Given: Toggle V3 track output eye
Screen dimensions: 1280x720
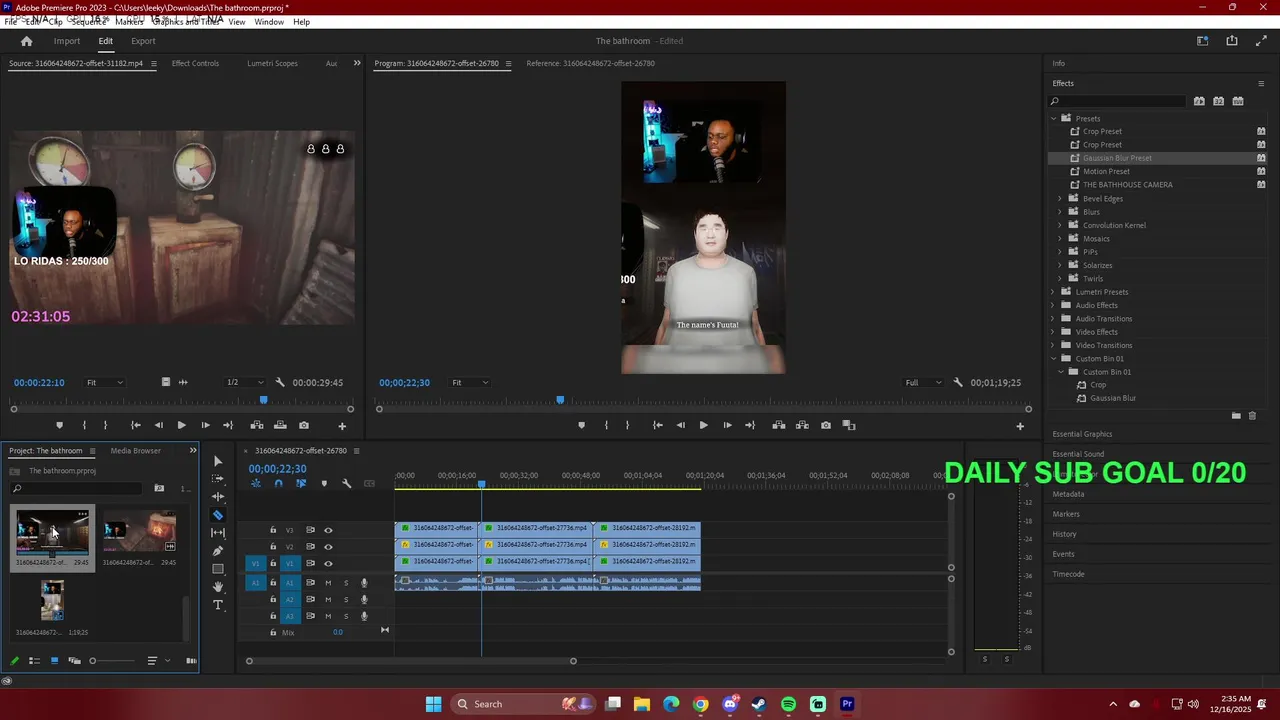Looking at the screenshot, I should click(x=328, y=530).
